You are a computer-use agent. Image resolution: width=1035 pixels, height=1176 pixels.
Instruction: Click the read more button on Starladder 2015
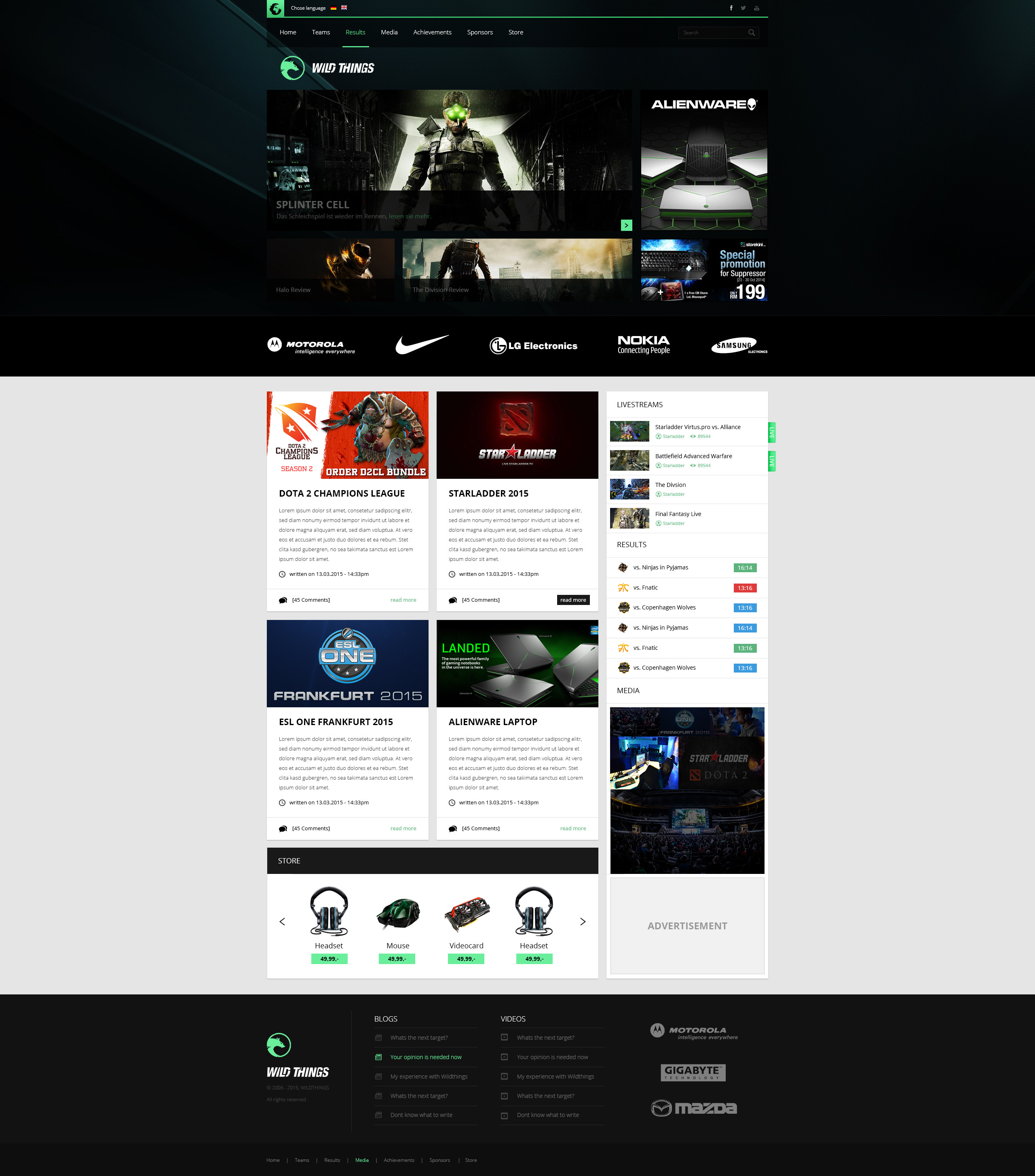click(x=573, y=600)
